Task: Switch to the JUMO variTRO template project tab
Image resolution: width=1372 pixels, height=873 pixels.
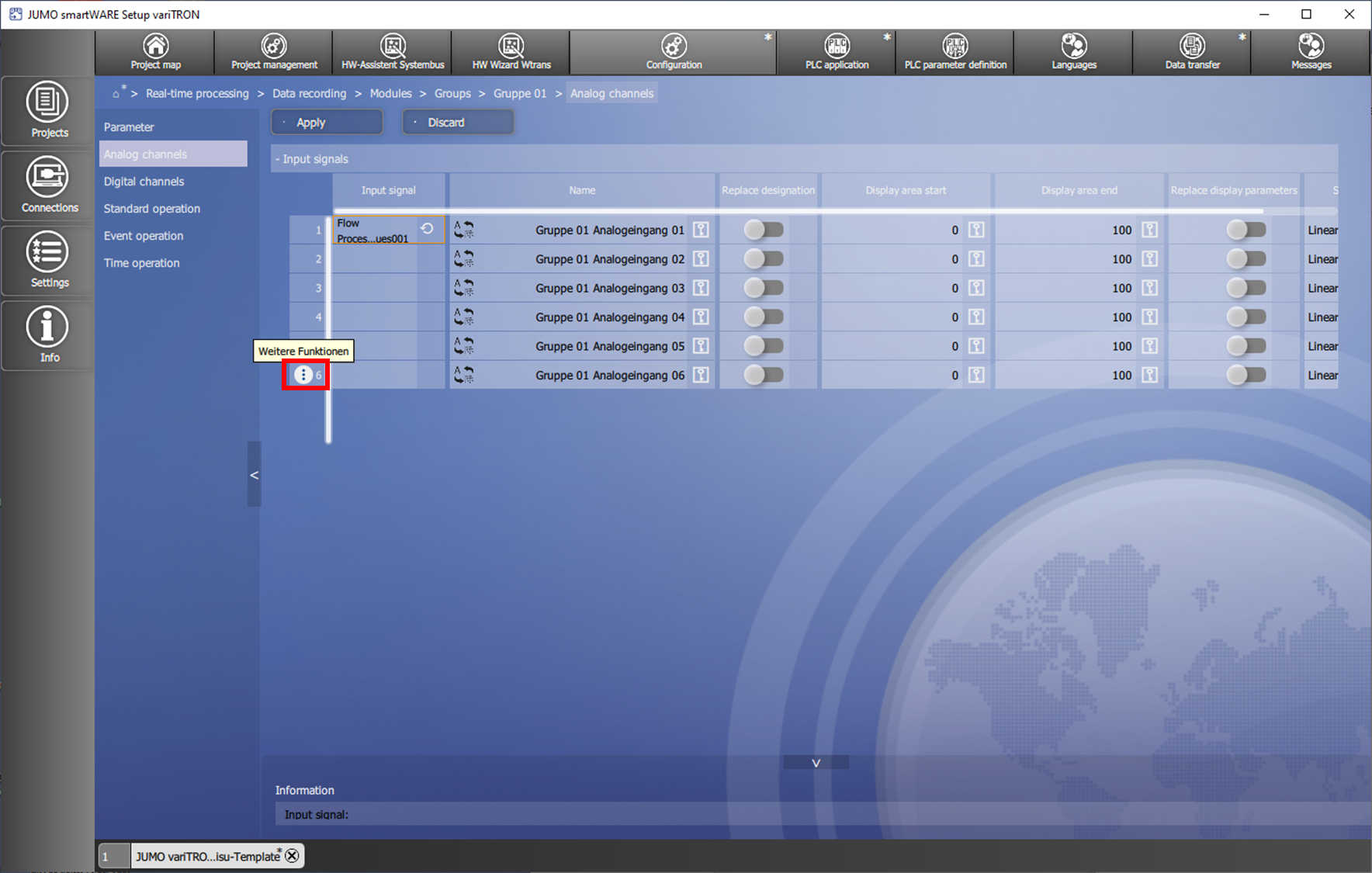Action: [206, 856]
